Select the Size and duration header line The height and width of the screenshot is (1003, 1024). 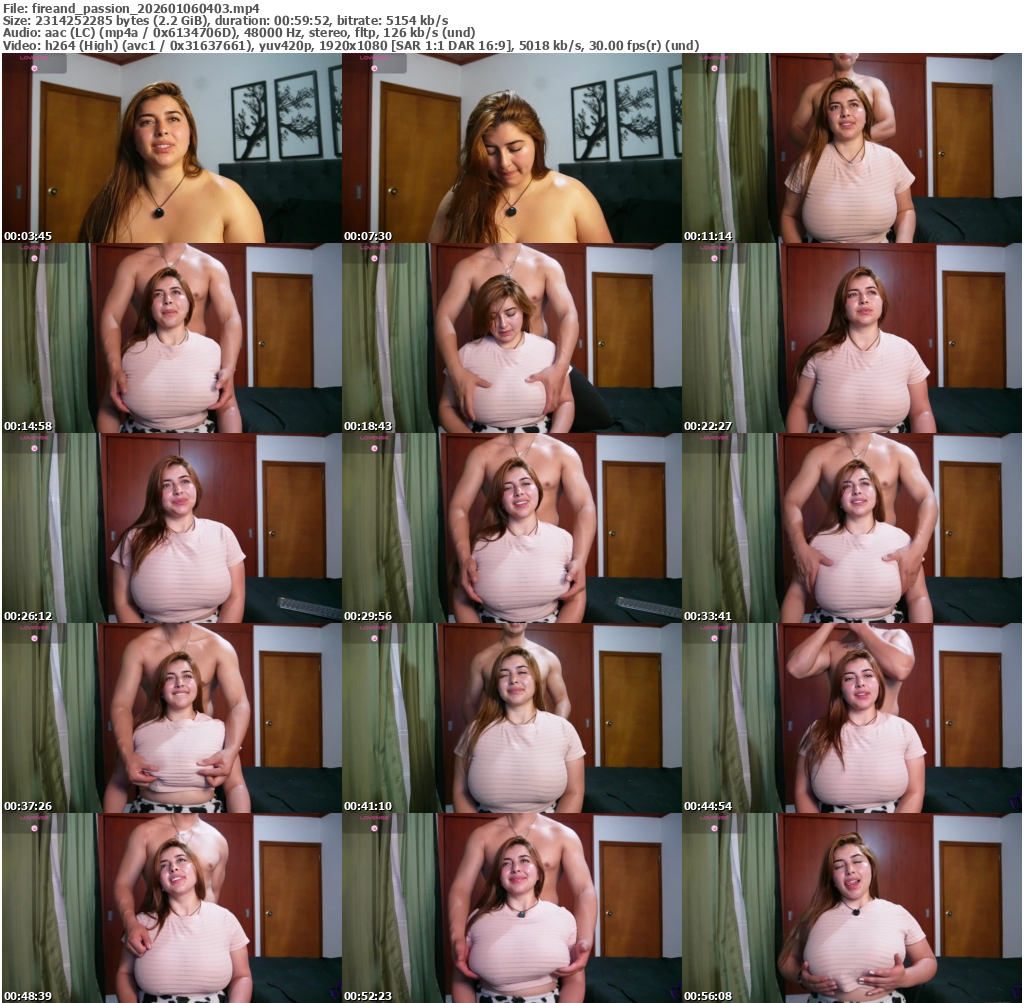[x=225, y=20]
